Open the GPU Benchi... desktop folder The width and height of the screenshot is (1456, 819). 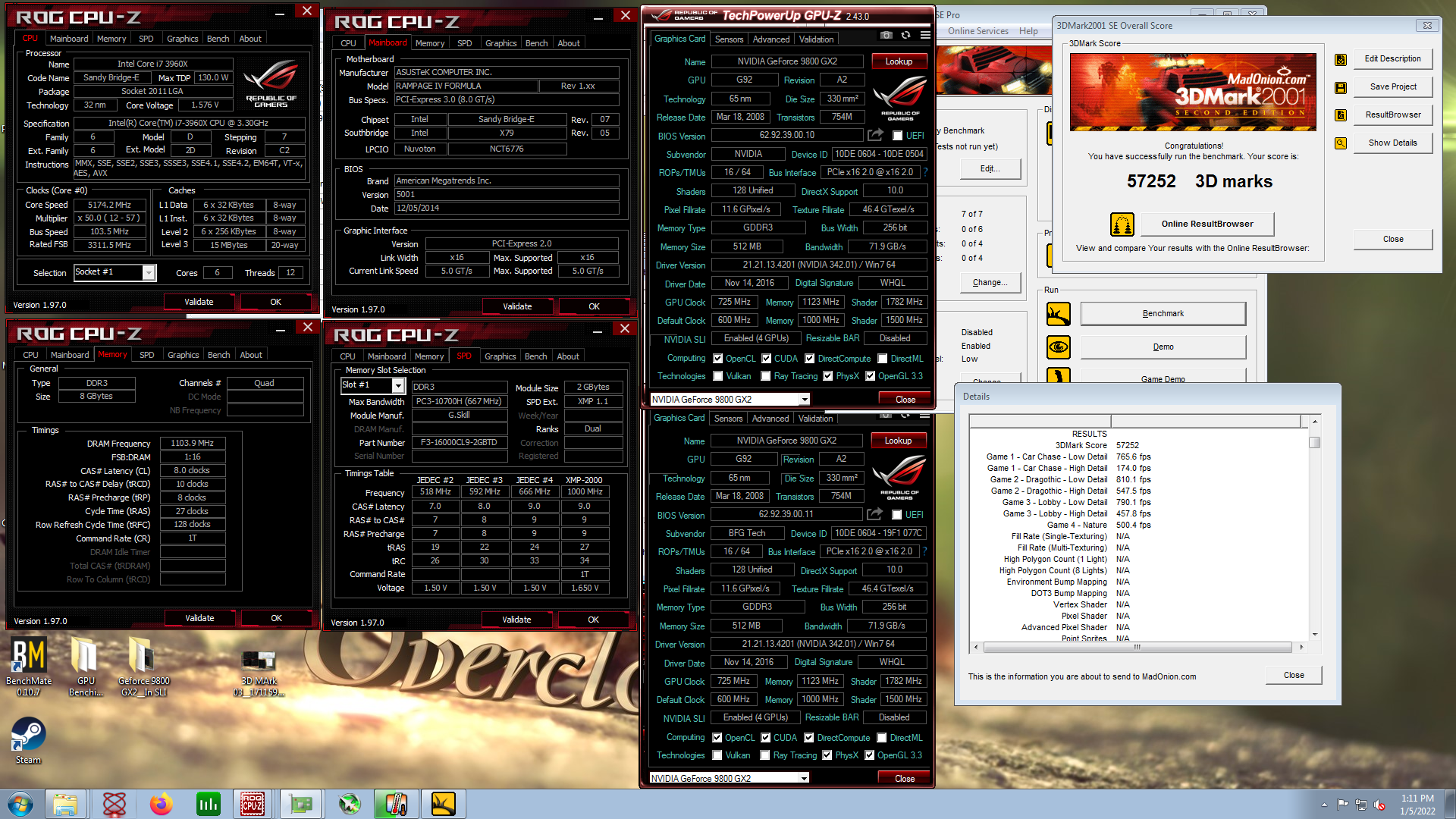[86, 667]
